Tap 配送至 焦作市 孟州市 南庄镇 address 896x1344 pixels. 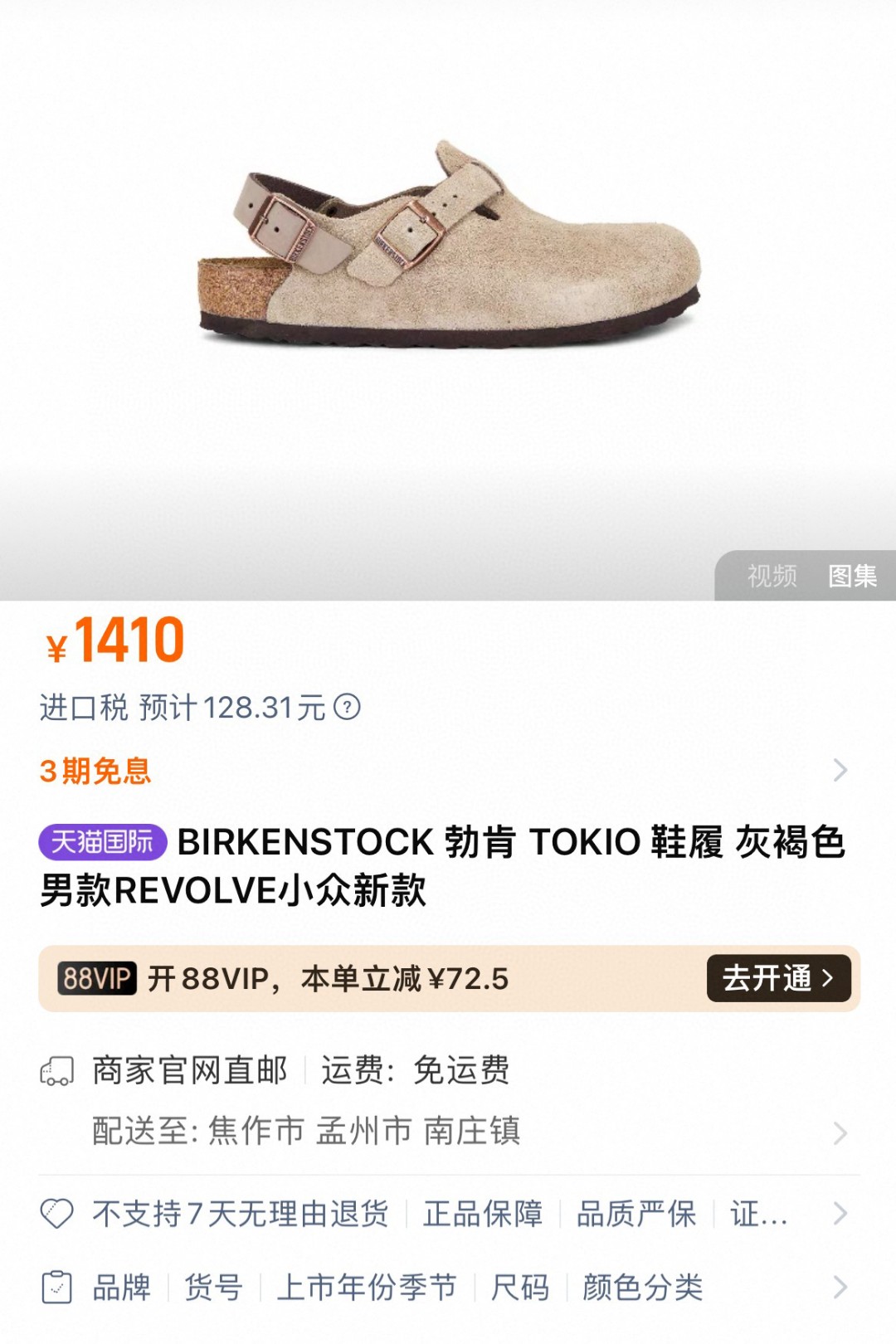(x=306, y=1131)
